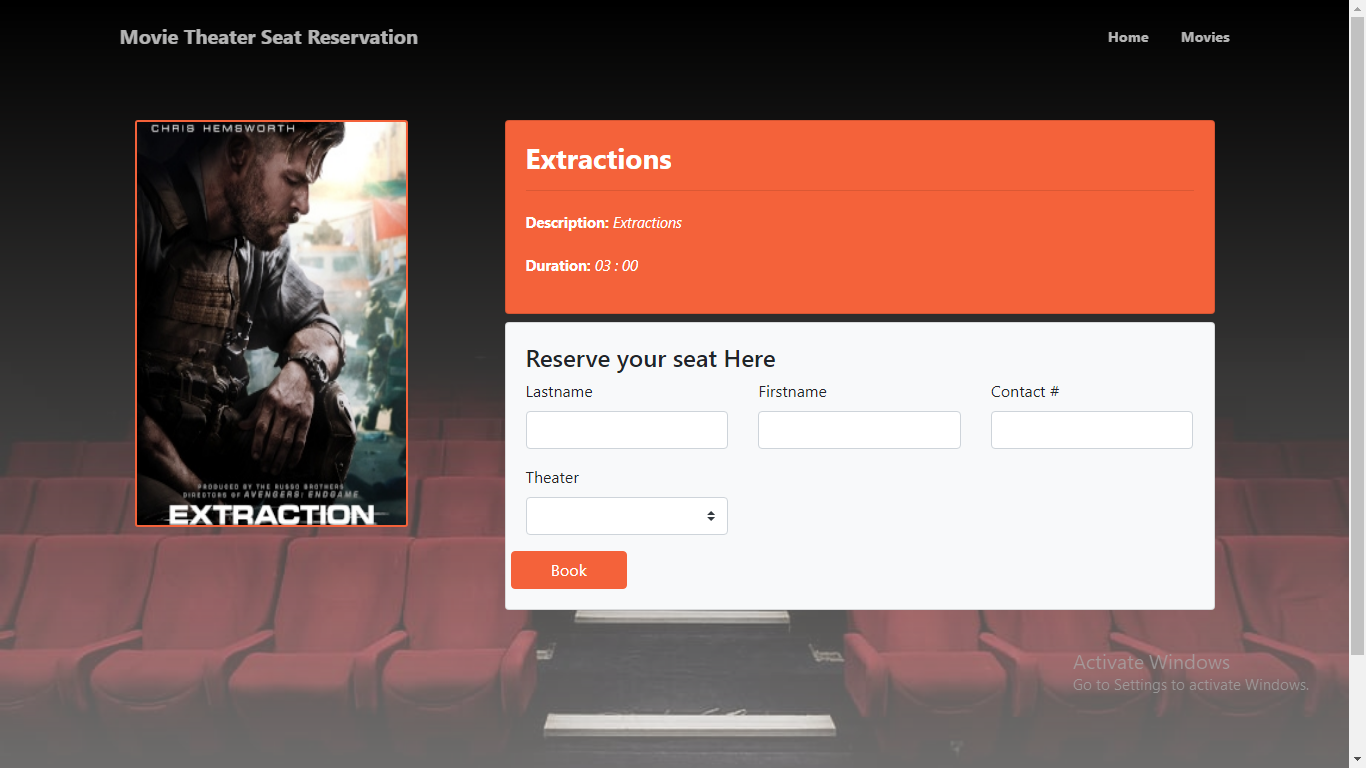The image size is (1366, 768).
Task: Click the Description text of Extractions
Action: (603, 222)
